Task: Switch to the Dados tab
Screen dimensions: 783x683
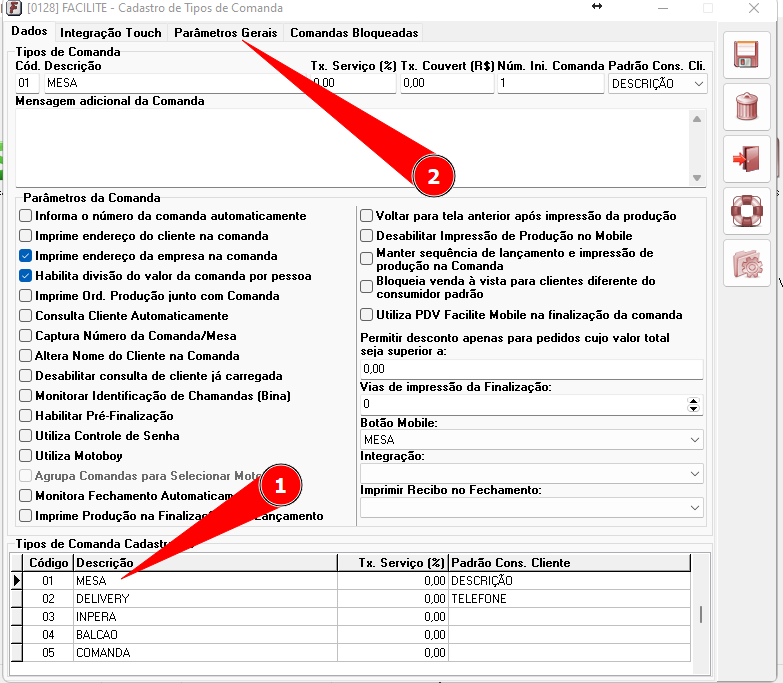Action: coord(29,31)
